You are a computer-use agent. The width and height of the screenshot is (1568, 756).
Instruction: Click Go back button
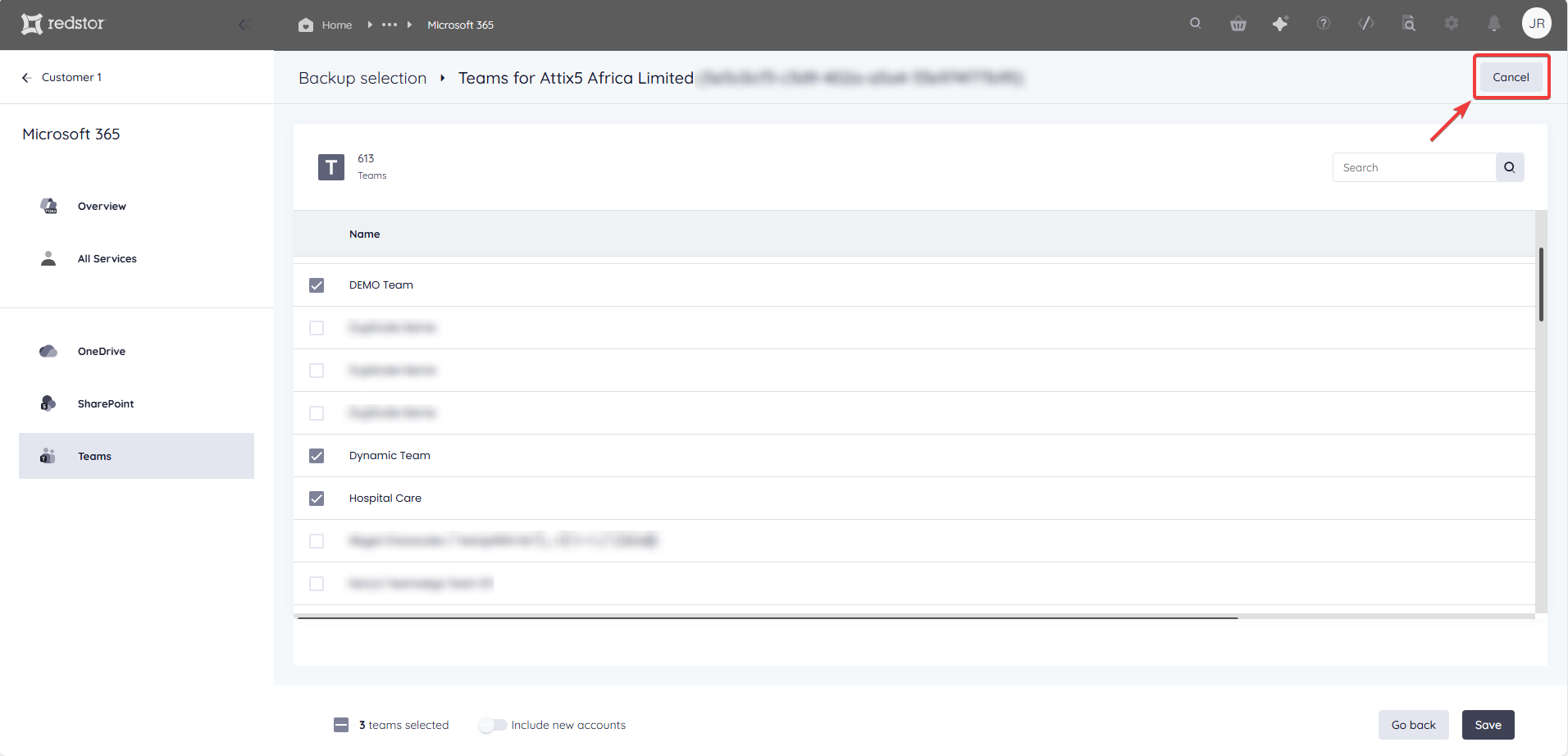pos(1413,725)
